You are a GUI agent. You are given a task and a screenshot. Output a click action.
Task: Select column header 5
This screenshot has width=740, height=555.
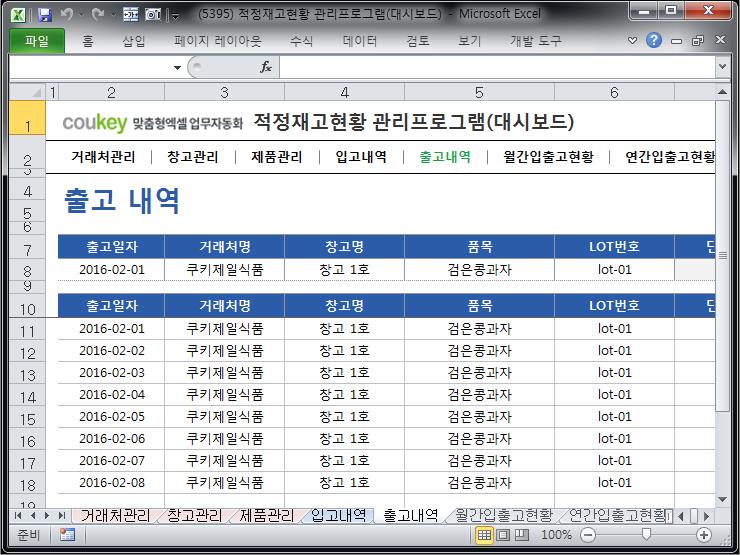pos(479,92)
